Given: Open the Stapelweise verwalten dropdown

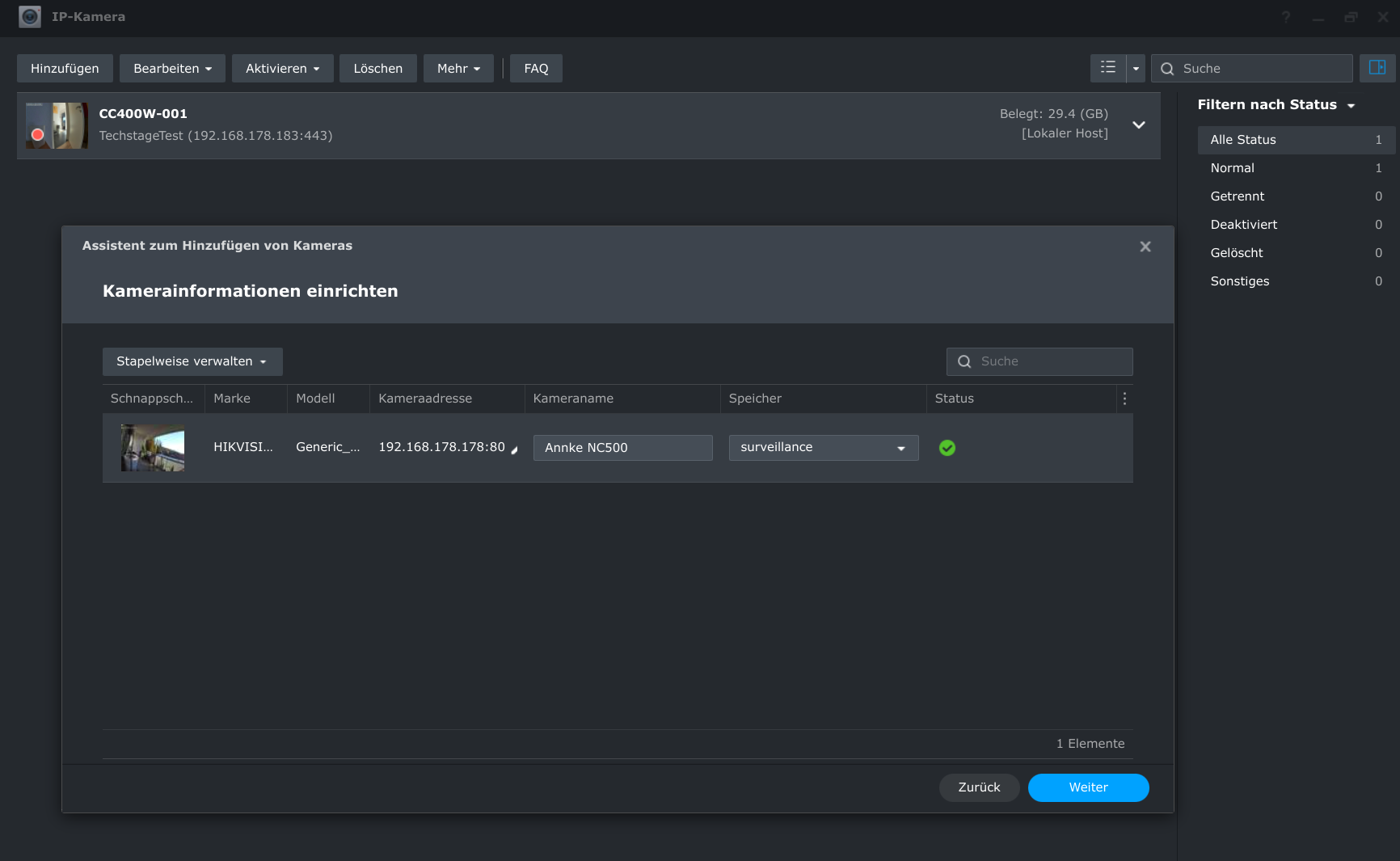Looking at the screenshot, I should click(x=192, y=361).
